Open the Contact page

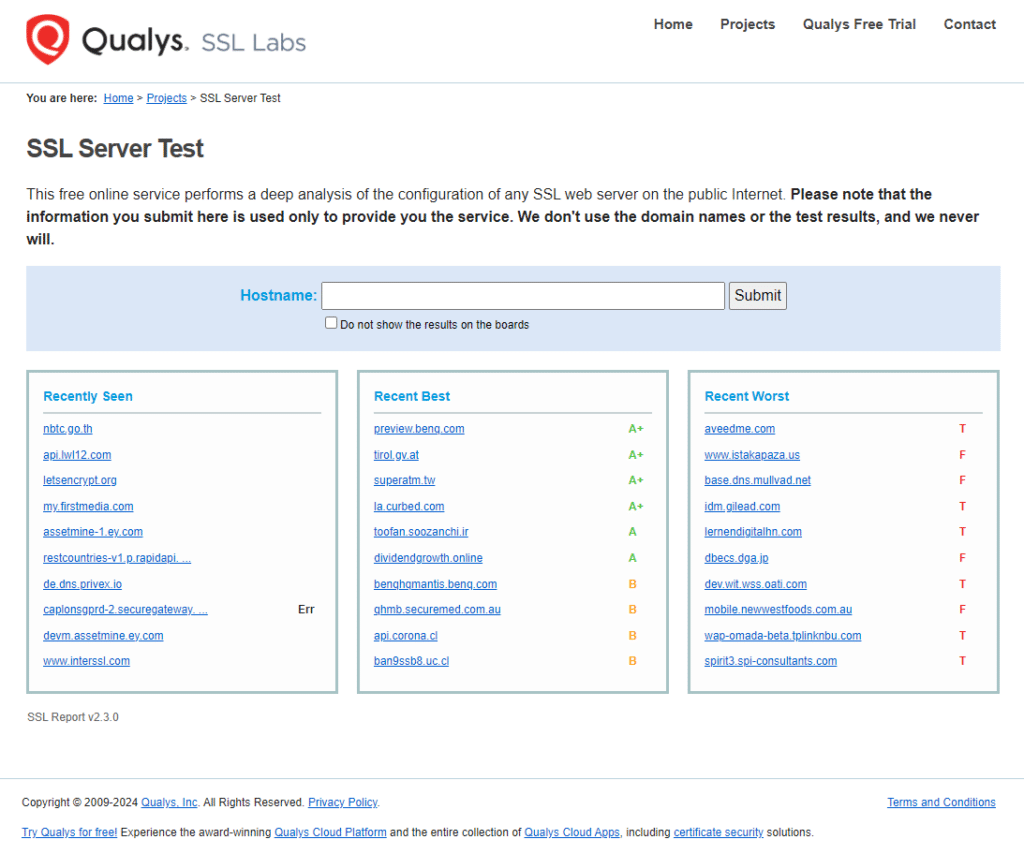[x=969, y=24]
